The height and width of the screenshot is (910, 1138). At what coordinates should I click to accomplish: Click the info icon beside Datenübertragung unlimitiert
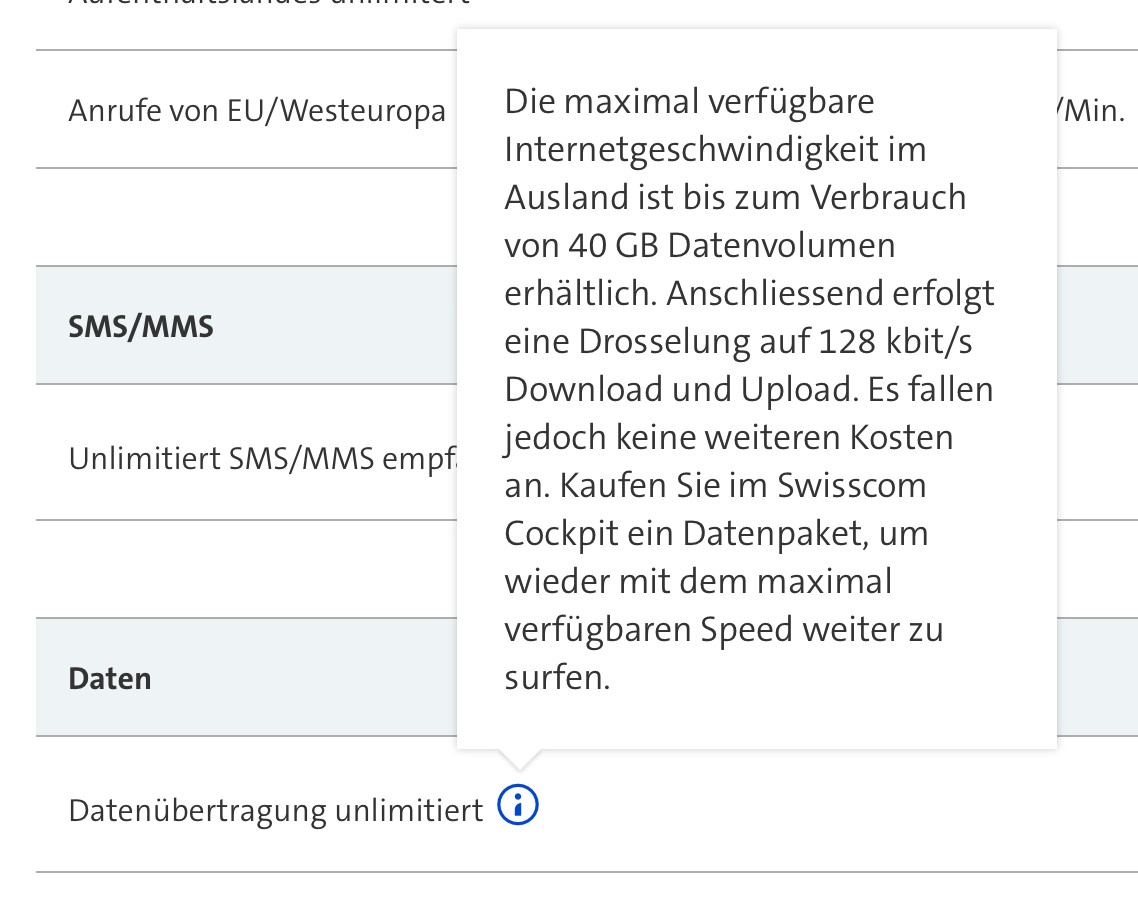[518, 805]
